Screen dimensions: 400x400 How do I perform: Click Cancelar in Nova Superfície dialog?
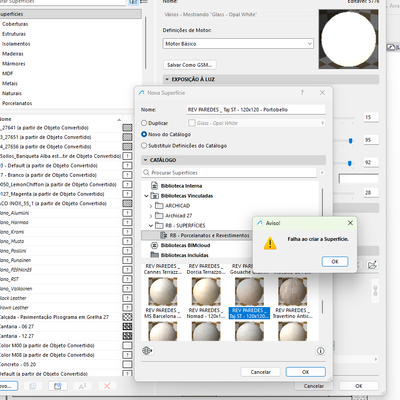[x=260, y=372]
